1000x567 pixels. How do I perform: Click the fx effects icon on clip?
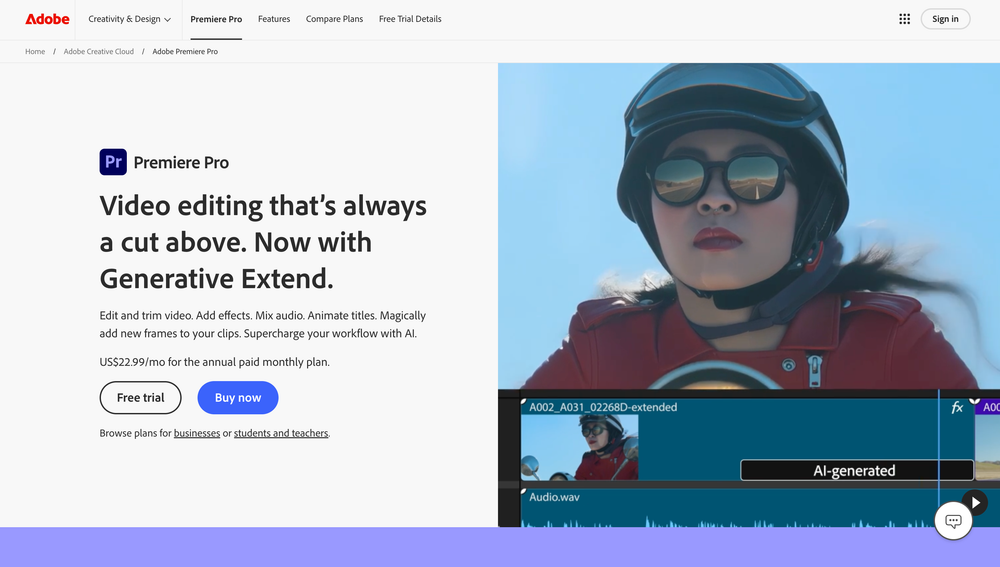point(957,408)
